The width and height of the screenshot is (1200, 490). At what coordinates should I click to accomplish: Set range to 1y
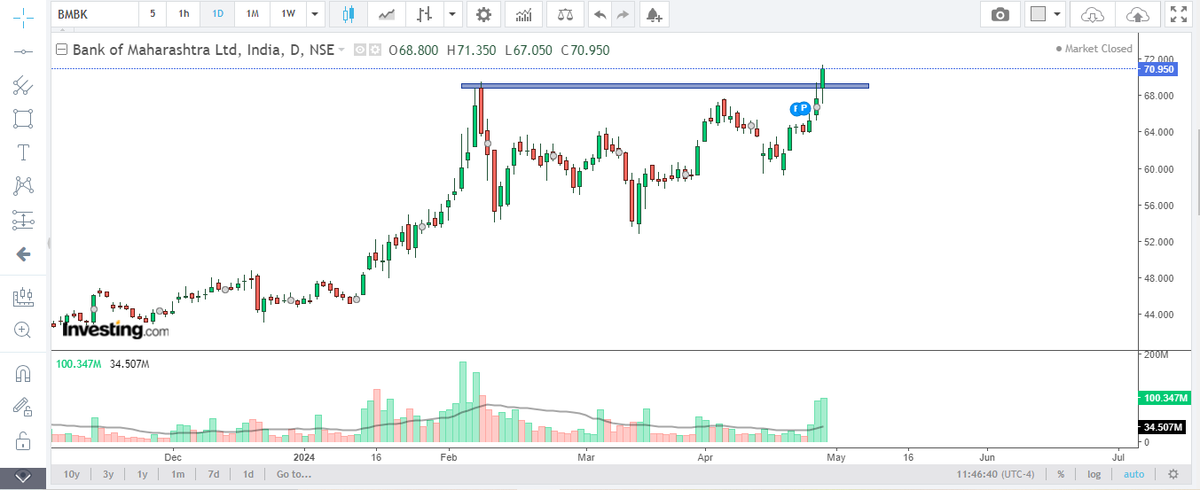point(143,474)
